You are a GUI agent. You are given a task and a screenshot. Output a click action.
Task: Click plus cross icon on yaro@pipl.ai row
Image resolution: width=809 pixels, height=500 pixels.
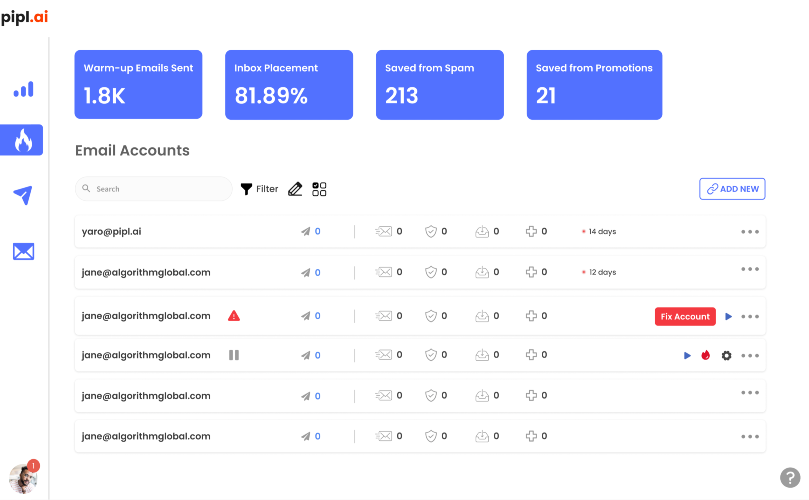531,232
